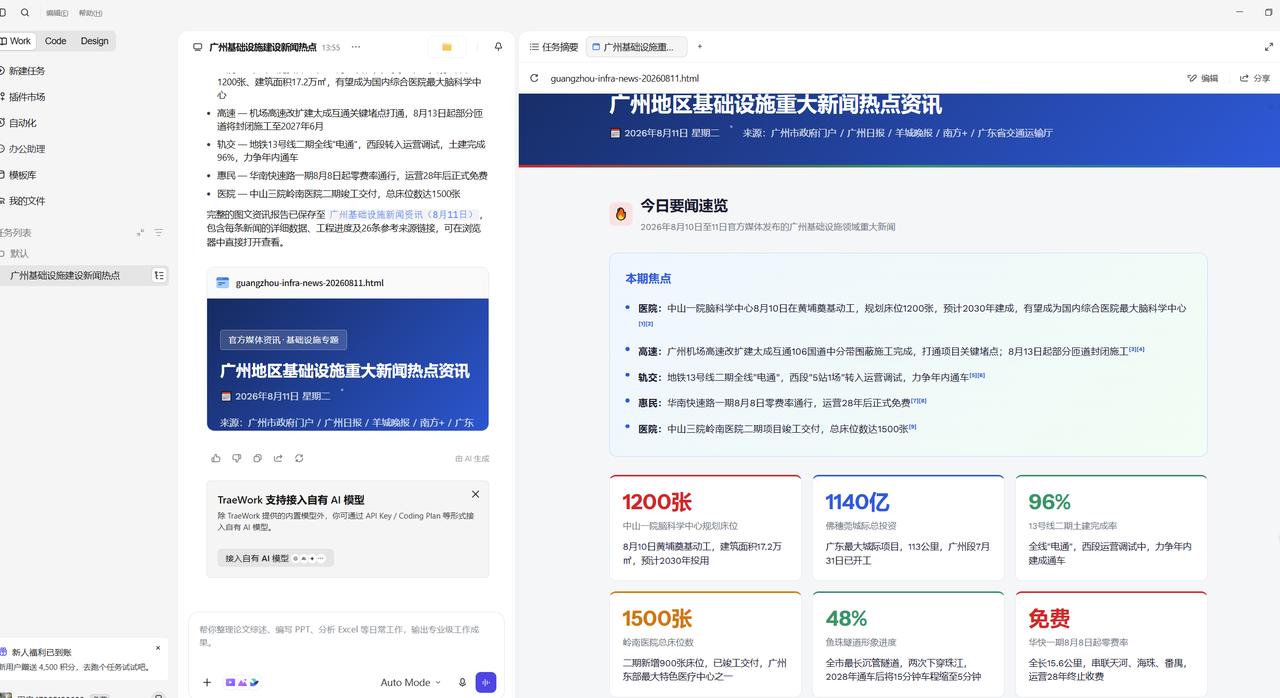Click citation [1][2] under 中山一院 item
Viewport: 1280px width, 698px height.
tap(646, 323)
